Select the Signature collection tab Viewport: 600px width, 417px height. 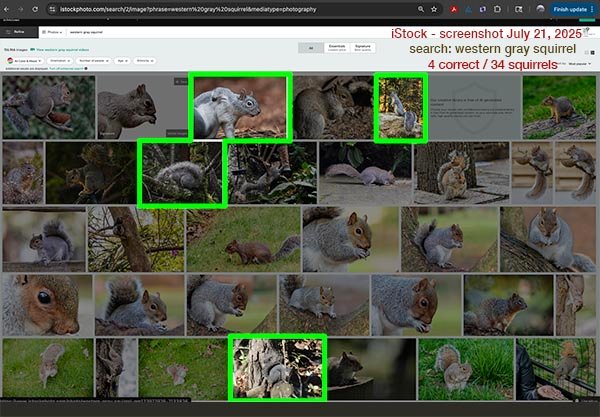click(x=362, y=48)
